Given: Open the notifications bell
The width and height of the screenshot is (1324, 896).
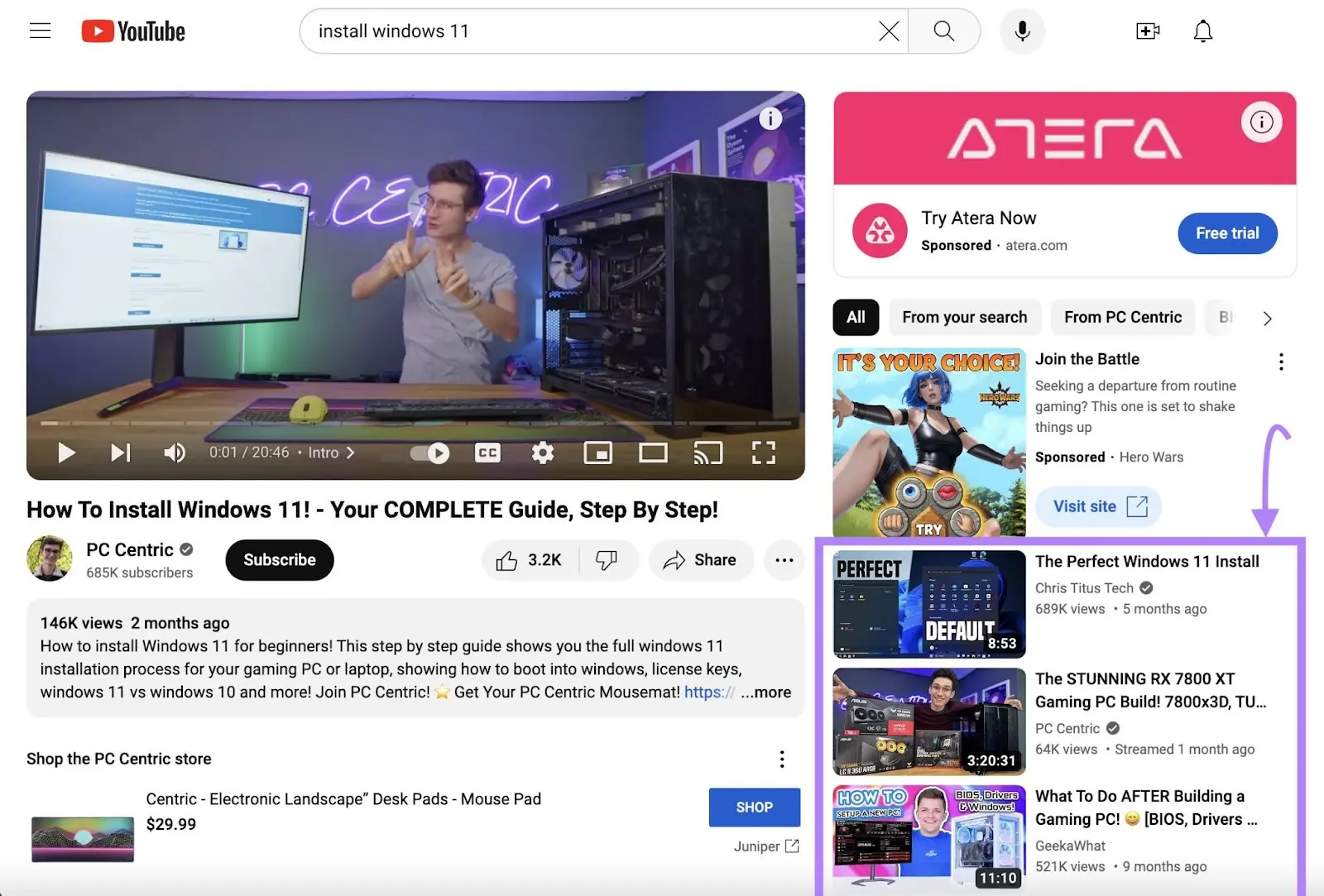Looking at the screenshot, I should pyautogui.click(x=1203, y=31).
